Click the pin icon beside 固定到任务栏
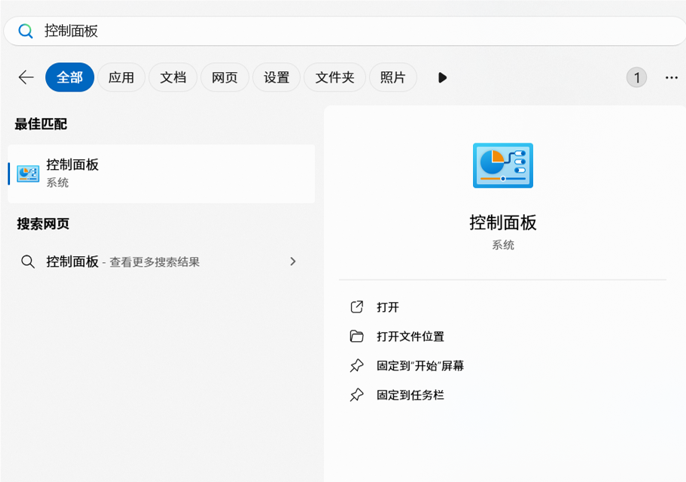Viewport: 686px width, 482px height. click(x=357, y=395)
